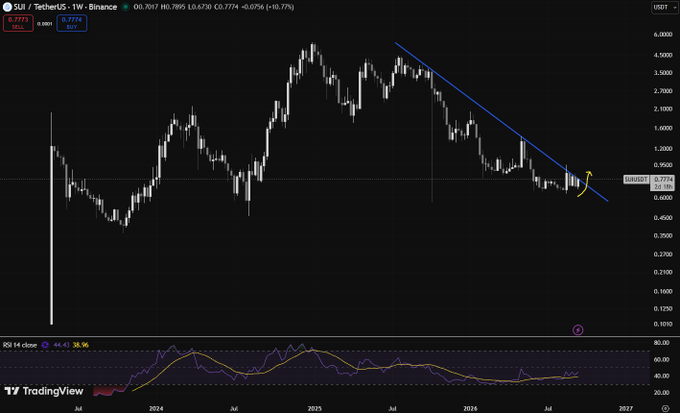
Task: Click the 20.00 RSI axis label
Action: (661, 393)
